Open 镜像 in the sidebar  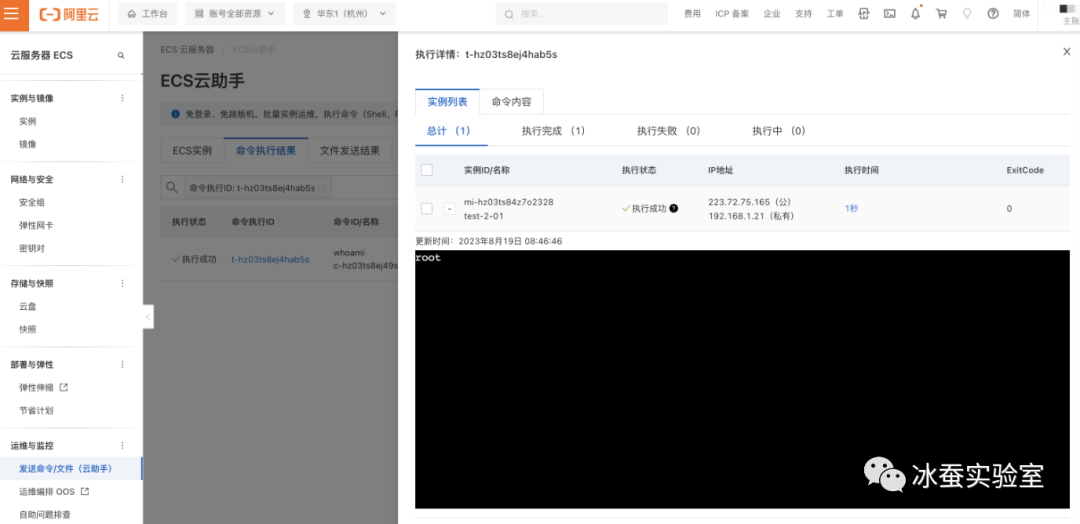point(28,145)
